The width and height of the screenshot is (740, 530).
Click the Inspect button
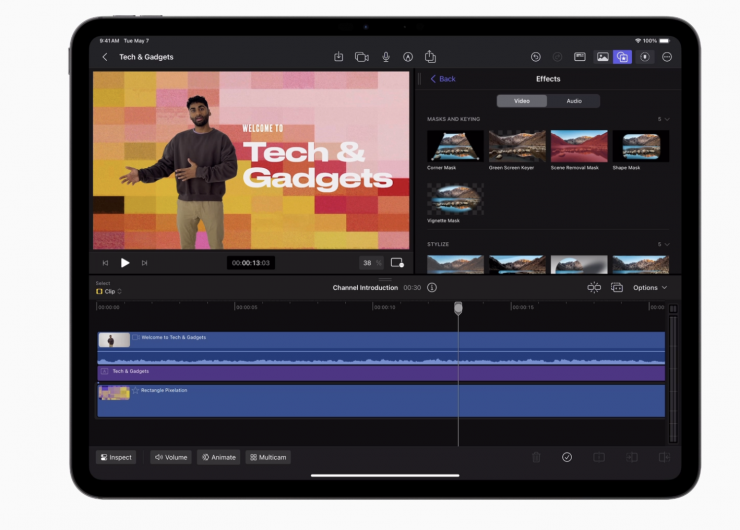coord(116,457)
